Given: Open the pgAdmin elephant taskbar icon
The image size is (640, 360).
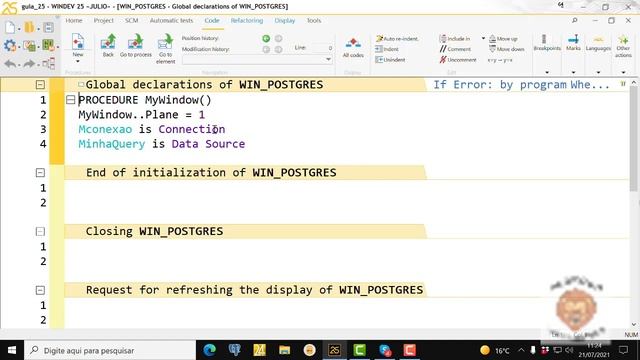Looking at the screenshot, I should [x=234, y=350].
